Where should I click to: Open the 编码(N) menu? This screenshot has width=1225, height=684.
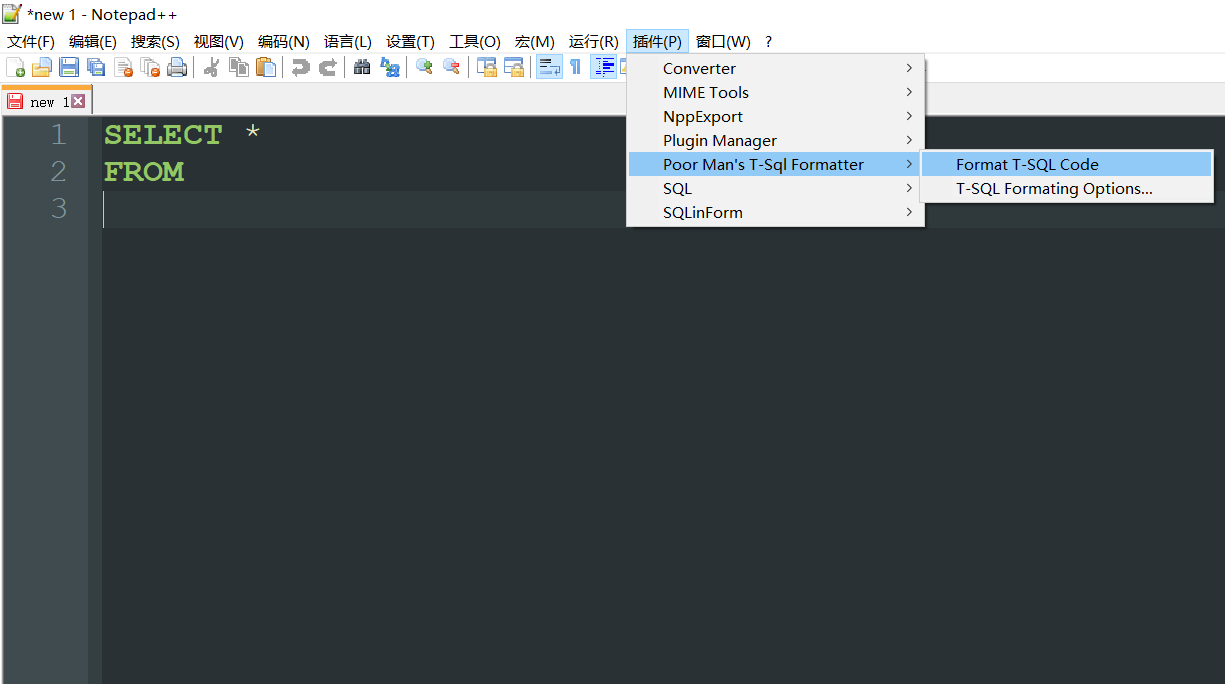pyautogui.click(x=284, y=41)
